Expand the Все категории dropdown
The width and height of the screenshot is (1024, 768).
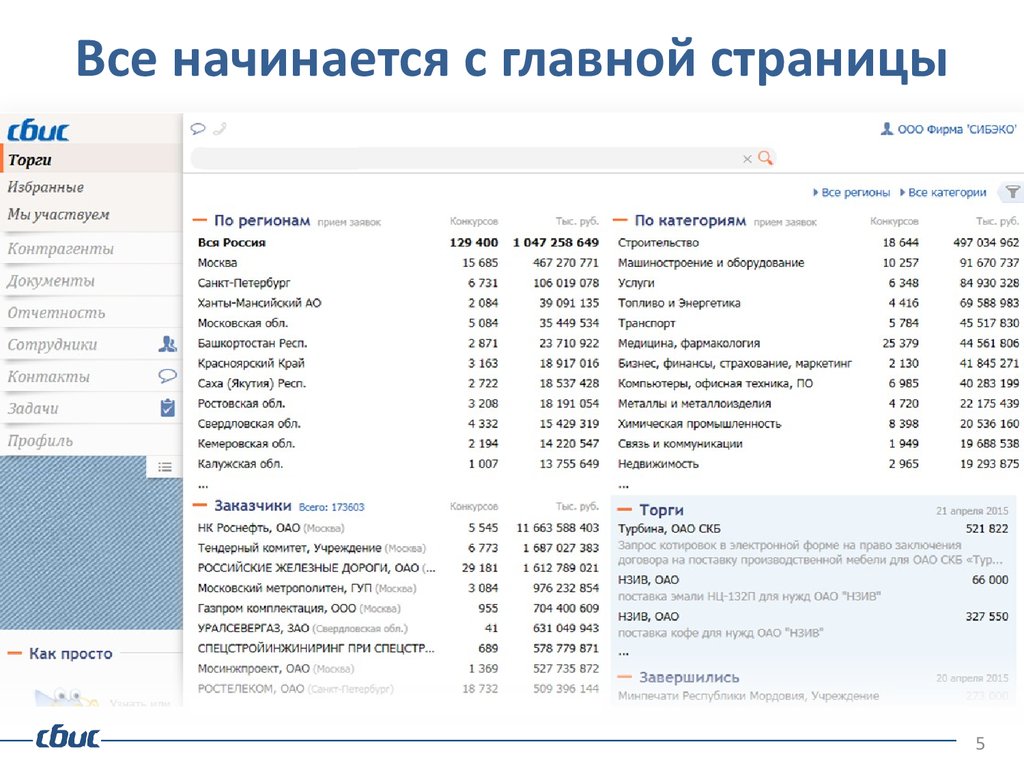click(943, 192)
